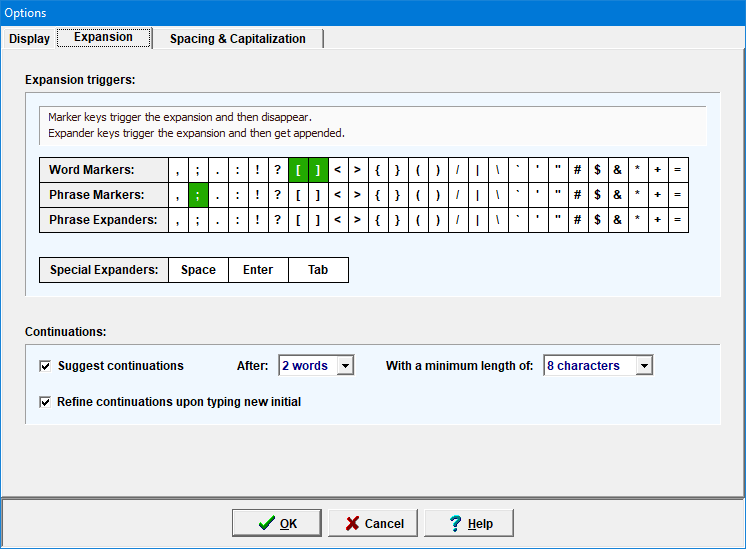Enable comma key in Phrase Expanders row
Image resolution: width=746 pixels, height=549 pixels.
coord(179,220)
